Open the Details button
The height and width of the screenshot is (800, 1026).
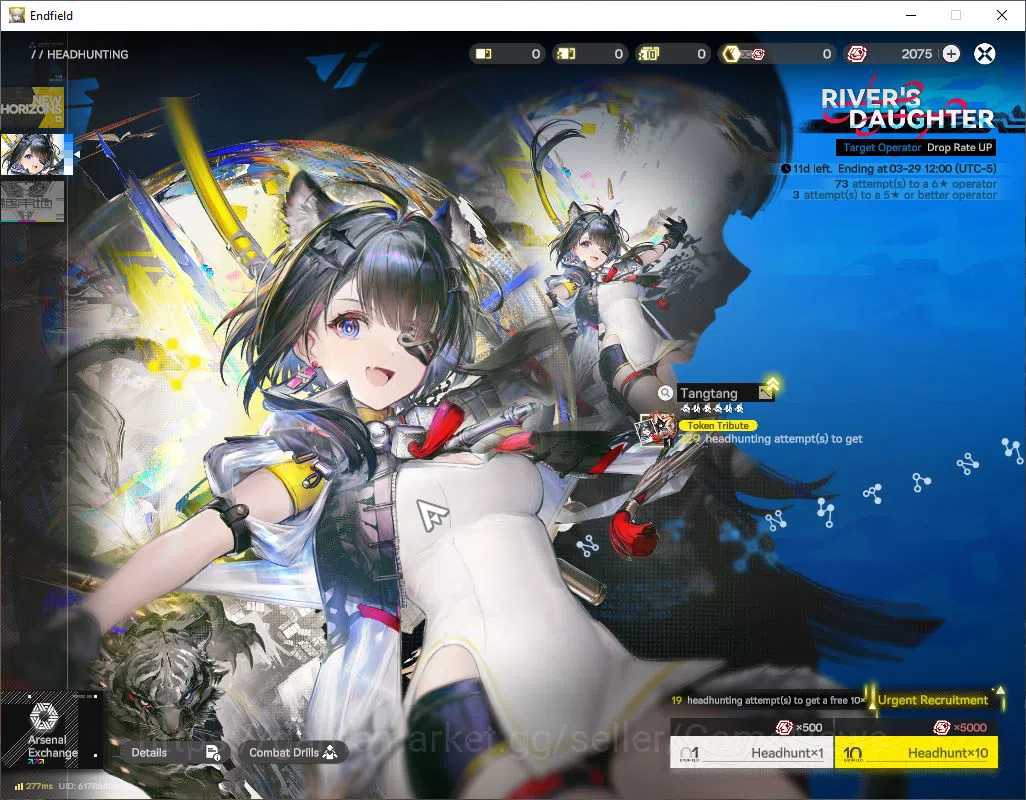point(174,752)
